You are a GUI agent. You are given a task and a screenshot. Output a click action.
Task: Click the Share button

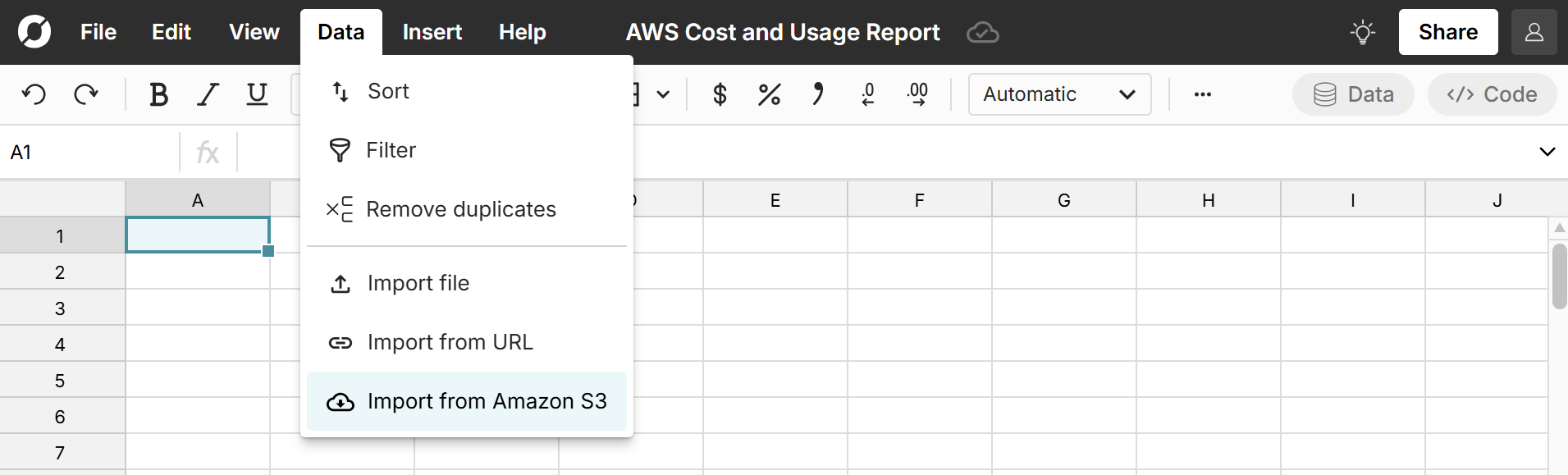1447,32
